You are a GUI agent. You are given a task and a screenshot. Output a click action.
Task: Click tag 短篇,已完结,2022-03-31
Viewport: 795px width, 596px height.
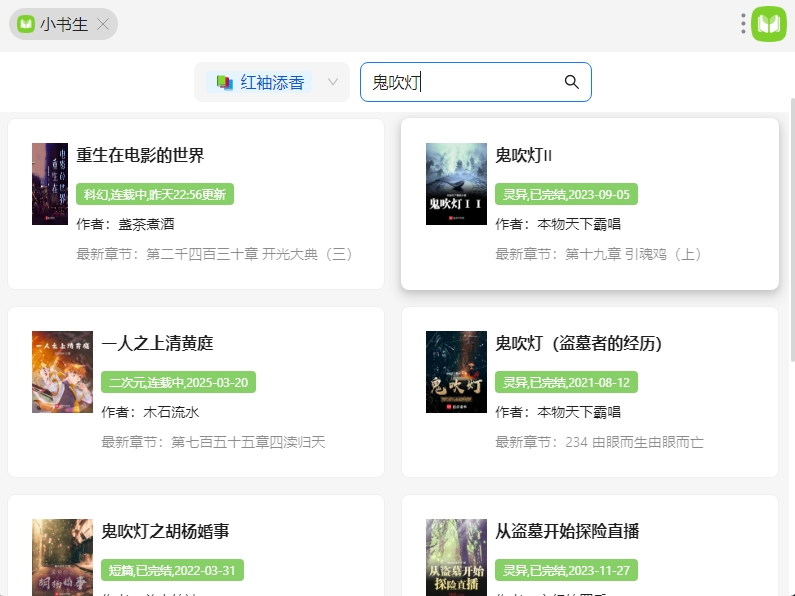[x=172, y=570]
